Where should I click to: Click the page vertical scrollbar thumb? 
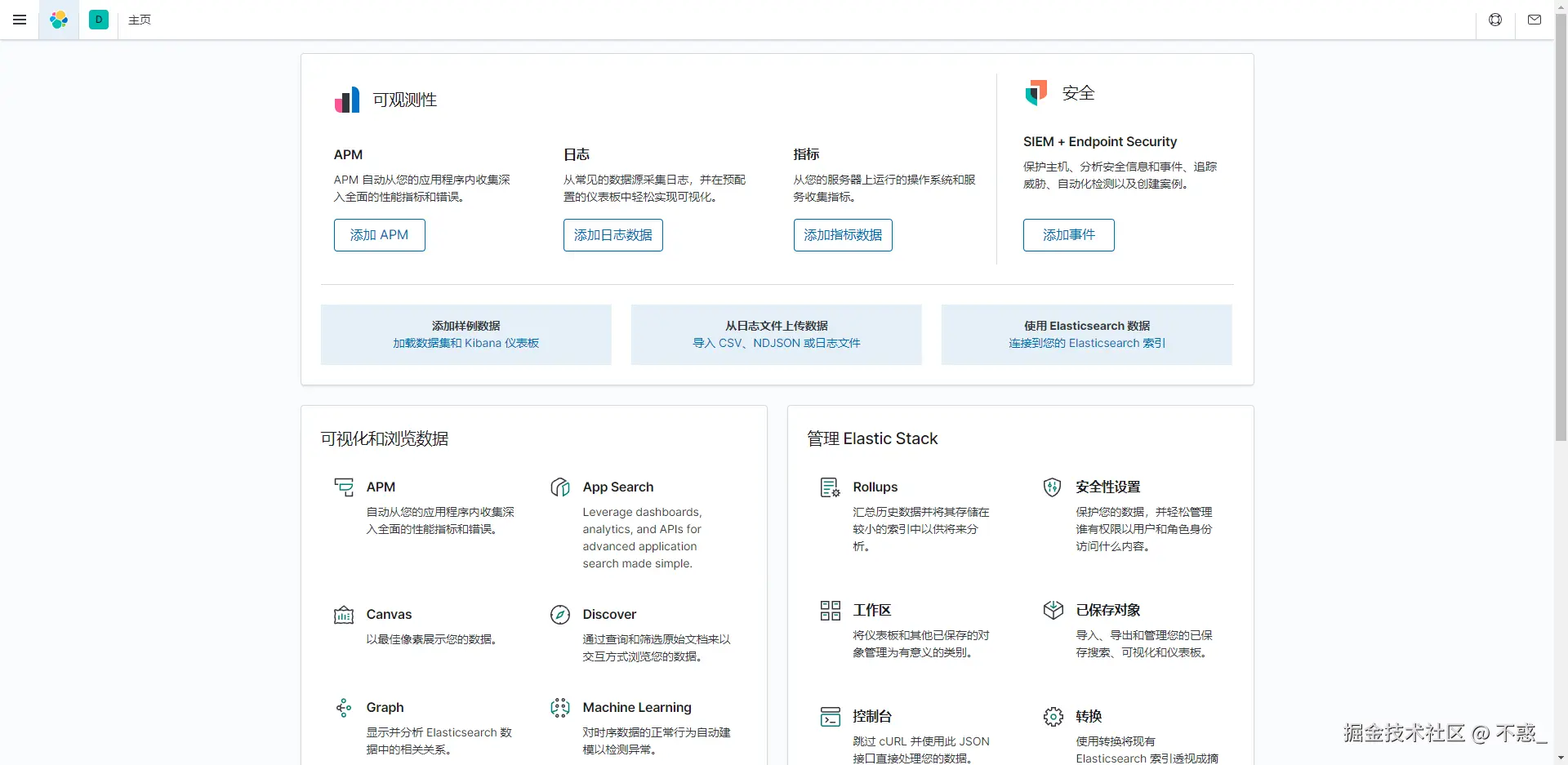[x=1561, y=227]
